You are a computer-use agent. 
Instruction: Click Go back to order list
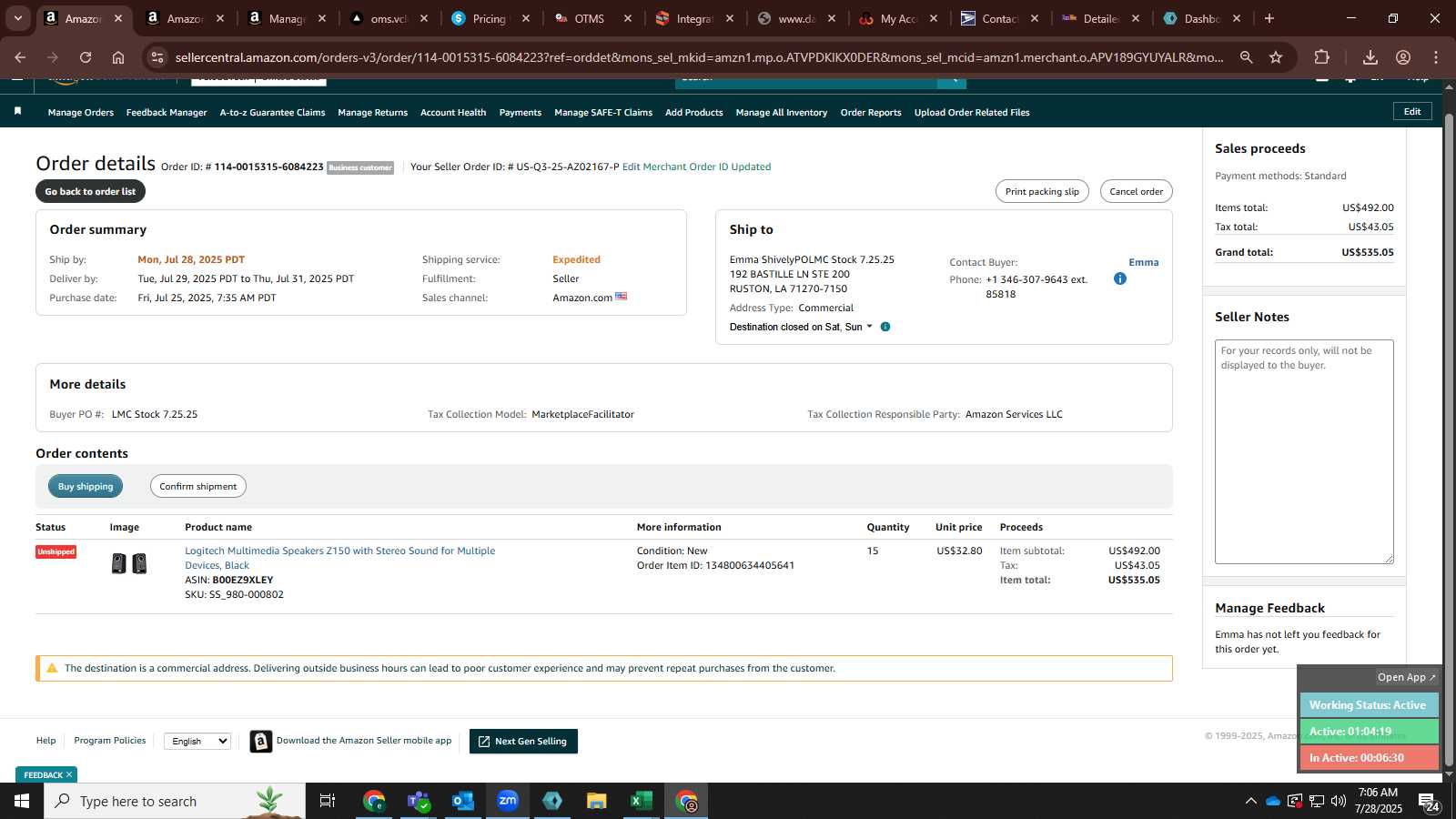click(x=90, y=191)
